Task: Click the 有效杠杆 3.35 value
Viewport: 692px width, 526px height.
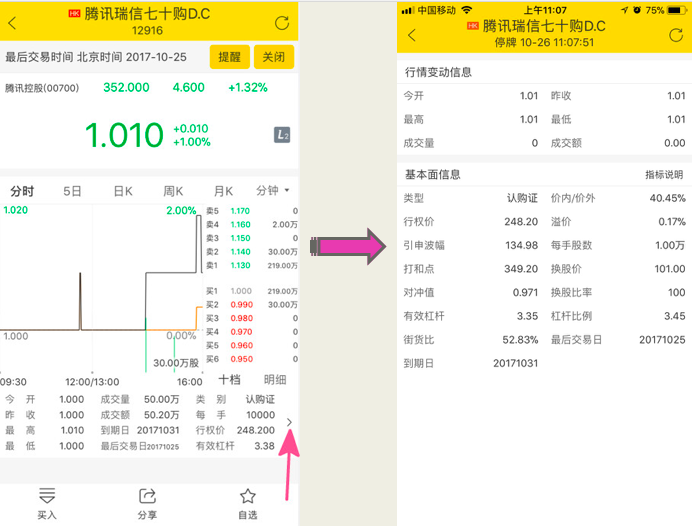Action: pos(527,316)
